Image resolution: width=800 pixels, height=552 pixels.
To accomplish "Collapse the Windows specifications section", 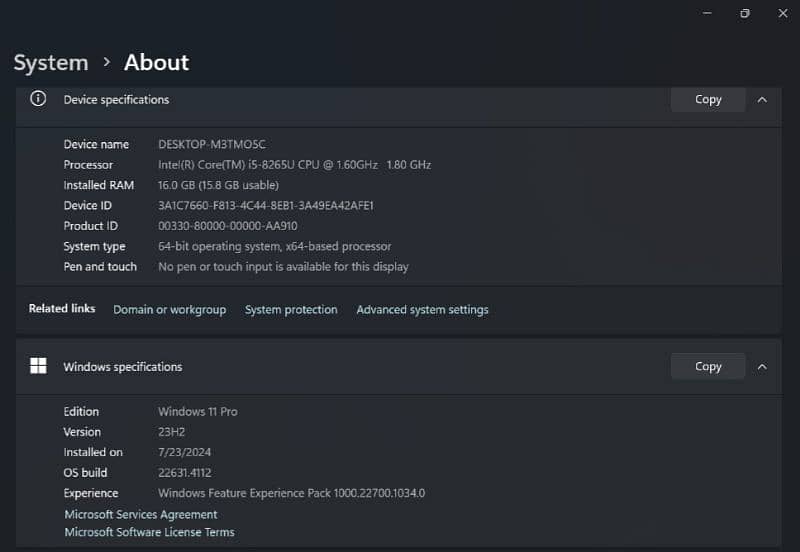I will click(762, 366).
